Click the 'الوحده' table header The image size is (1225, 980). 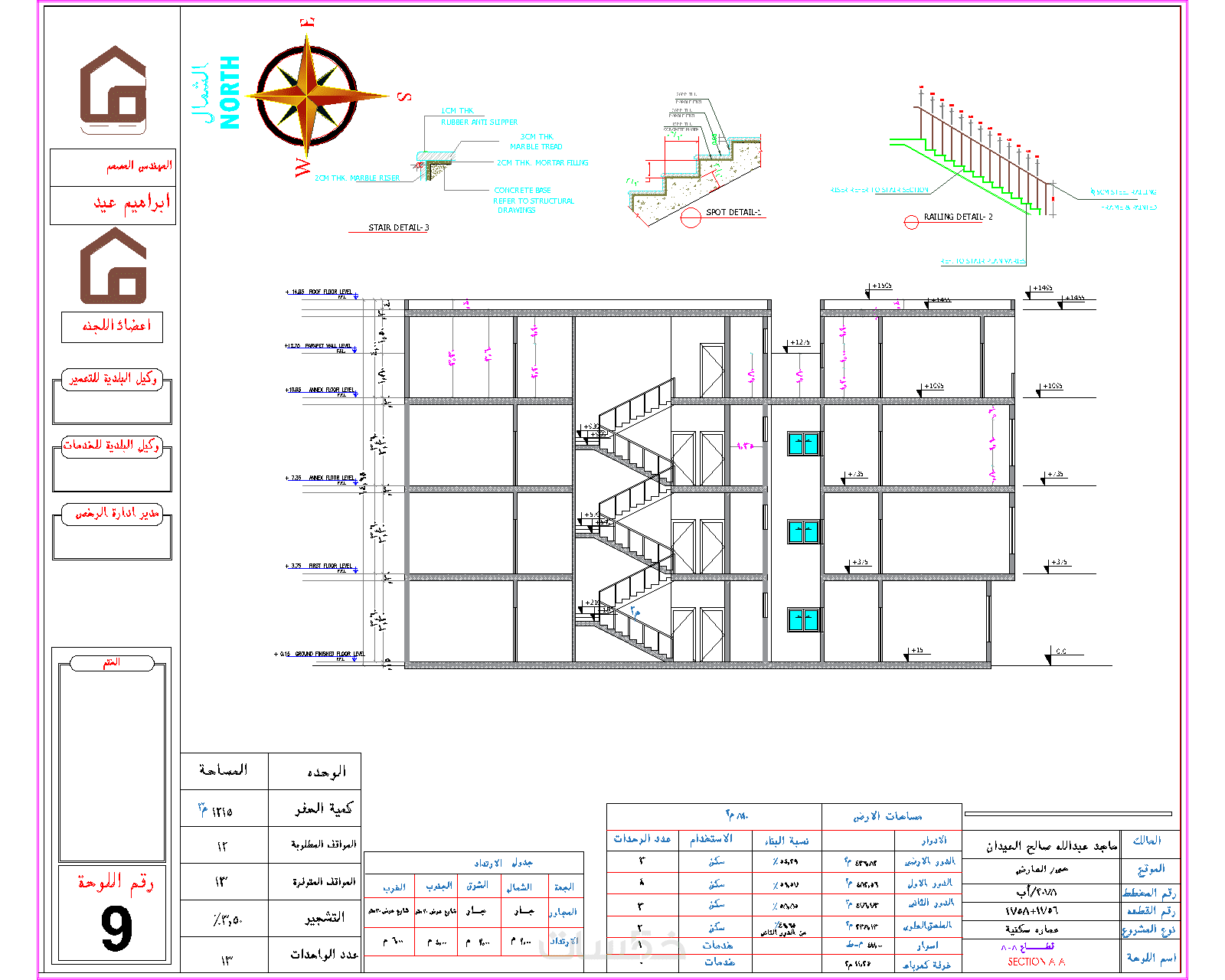(327, 772)
